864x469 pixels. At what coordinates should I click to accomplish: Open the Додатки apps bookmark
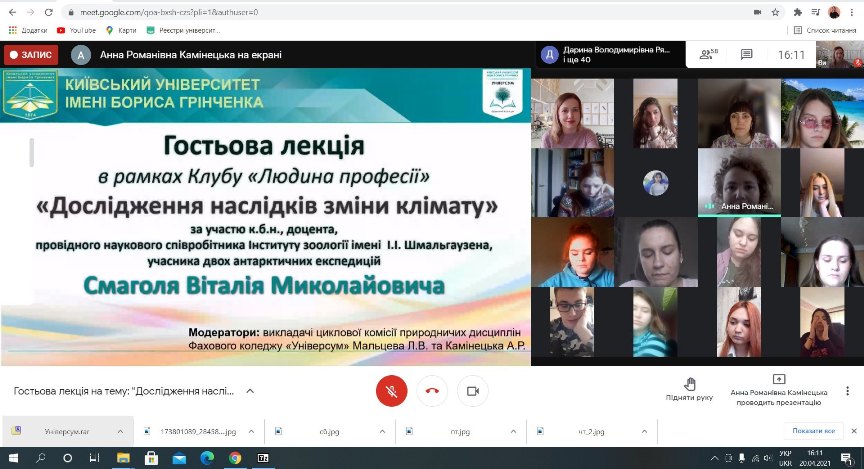click(28, 30)
